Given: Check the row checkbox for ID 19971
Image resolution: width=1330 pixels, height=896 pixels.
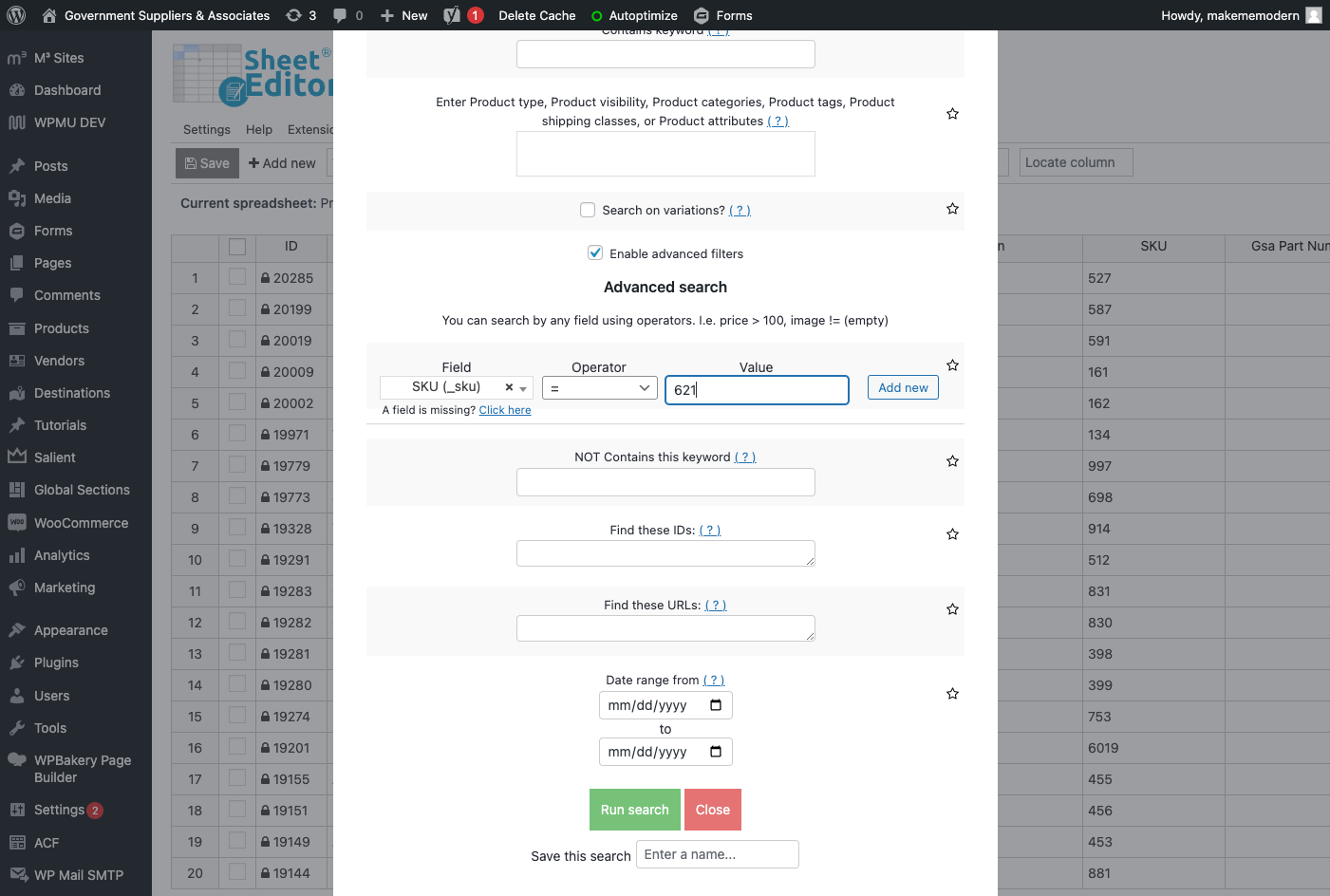Looking at the screenshot, I should pos(237,434).
